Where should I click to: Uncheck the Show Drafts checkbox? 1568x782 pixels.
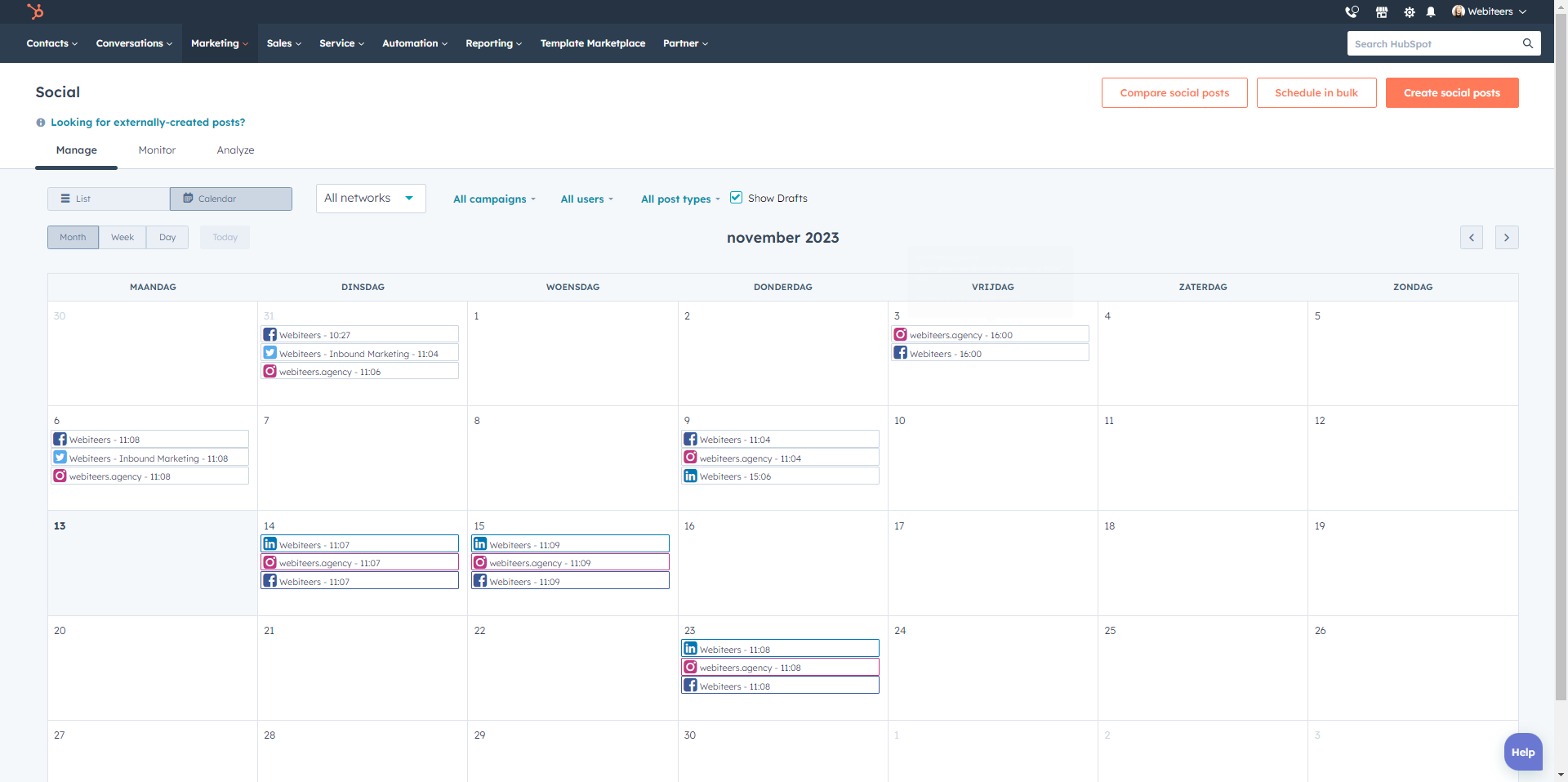(736, 198)
